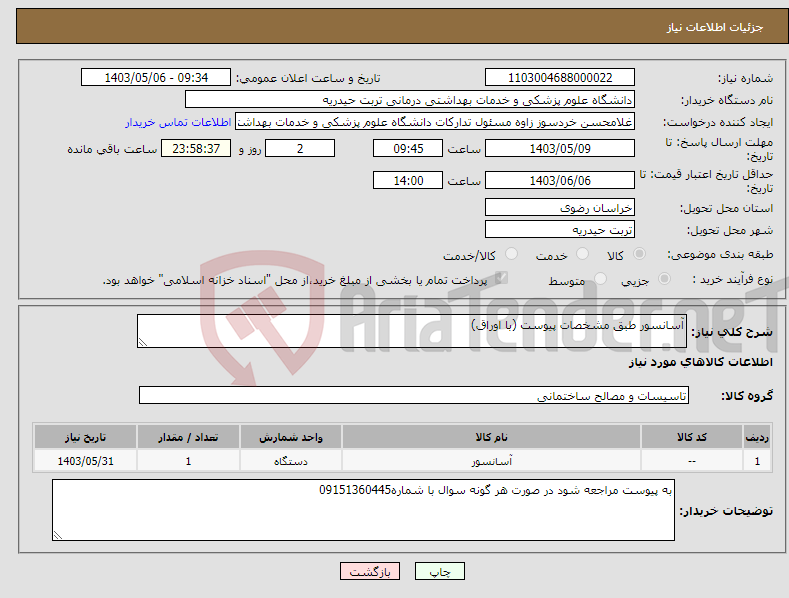This screenshot has height=598, width=789.
Task: Click the buyer organization name field
Action: [x=410, y=100]
